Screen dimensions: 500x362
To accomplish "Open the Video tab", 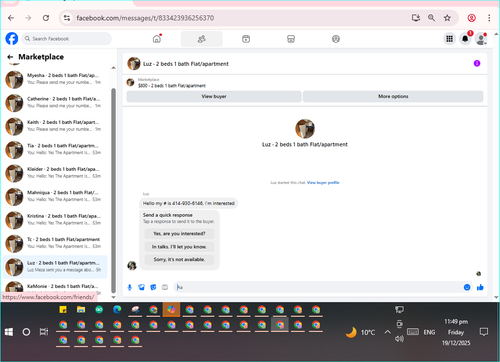I will [246, 39].
